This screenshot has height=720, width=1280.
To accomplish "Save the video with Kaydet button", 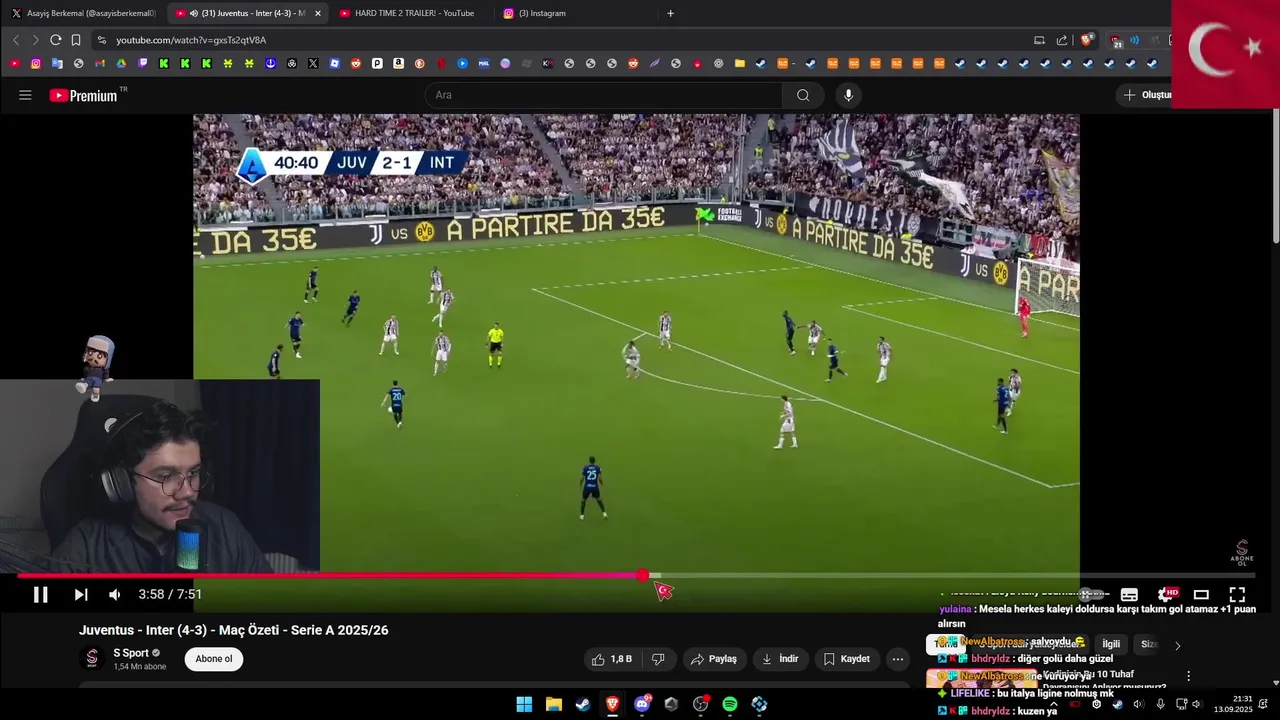I will click(847, 659).
